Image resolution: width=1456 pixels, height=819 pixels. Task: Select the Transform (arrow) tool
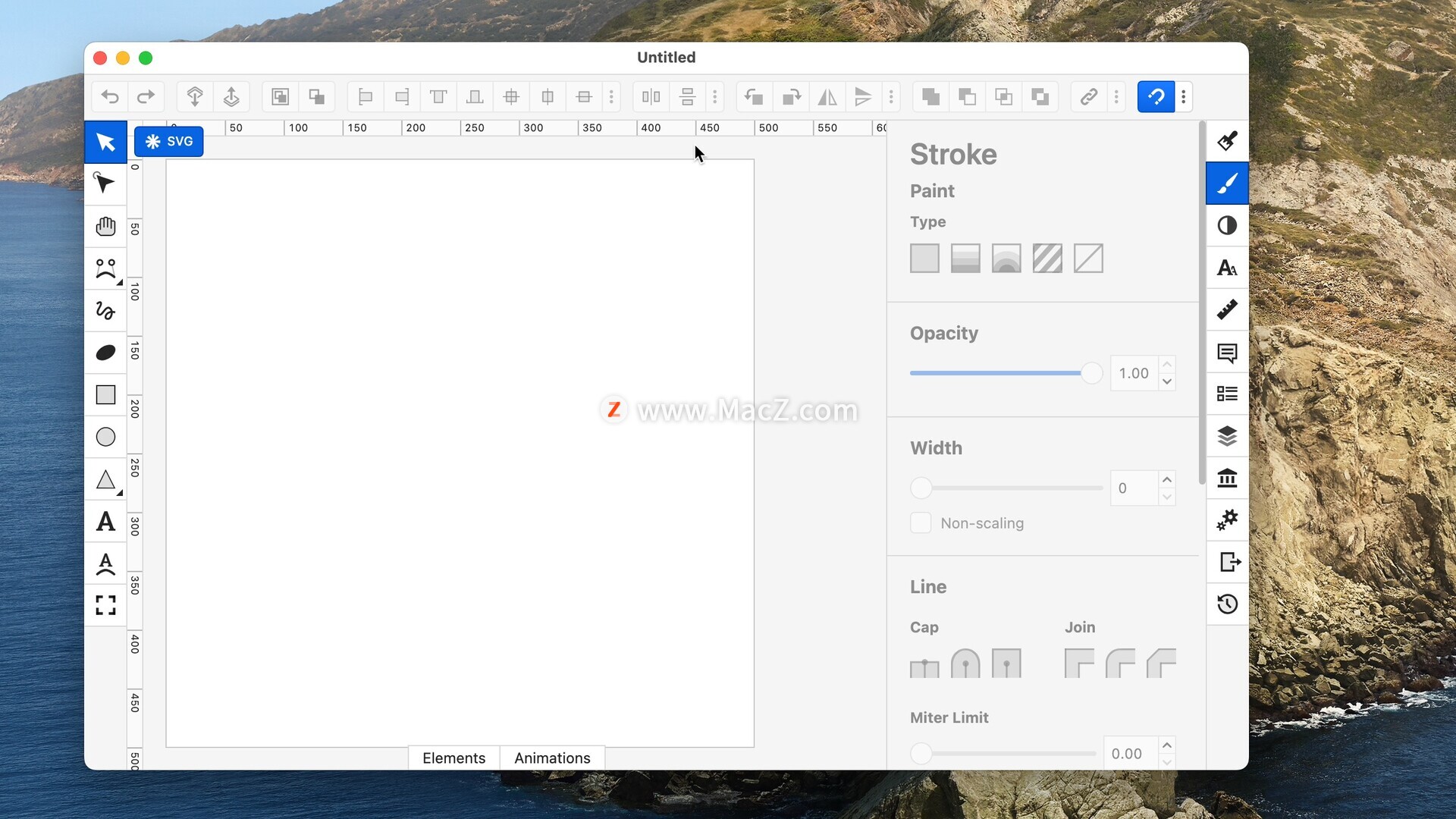click(105, 142)
